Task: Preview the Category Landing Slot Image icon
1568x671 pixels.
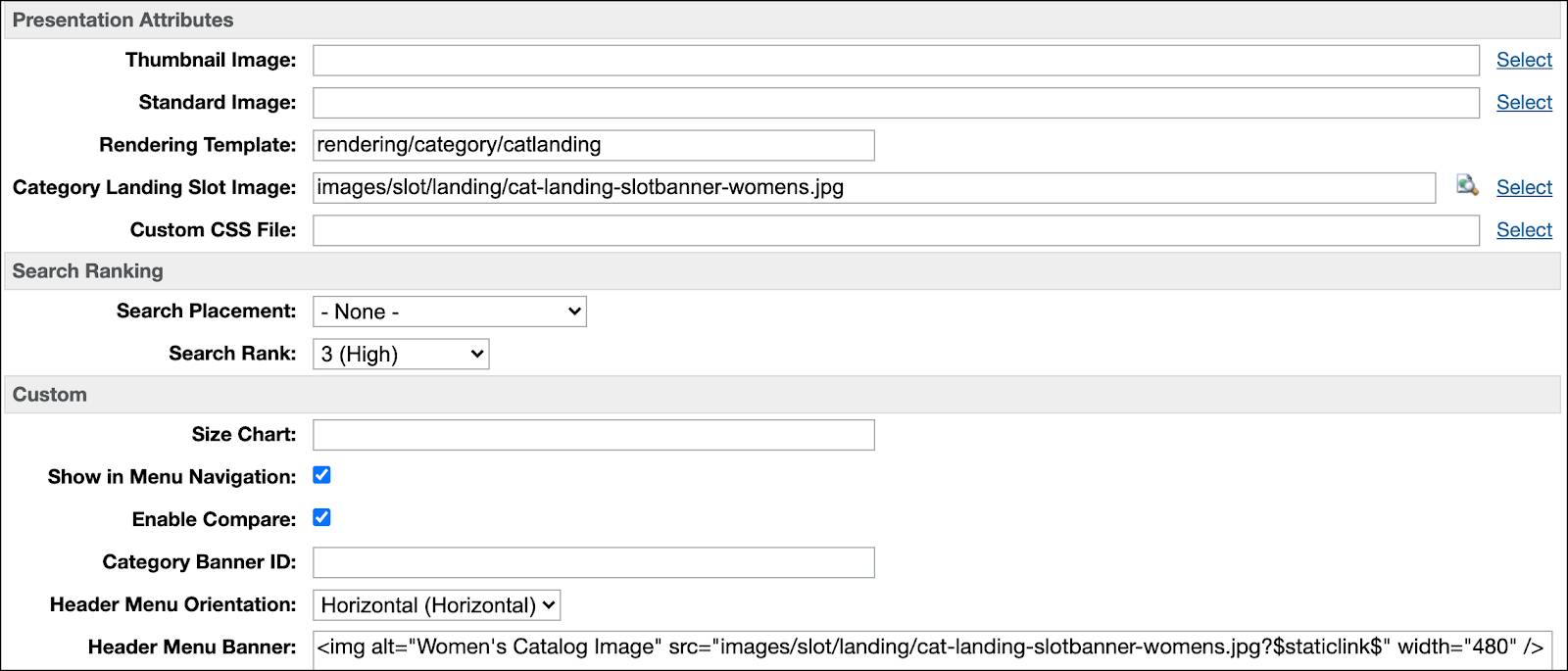Action: click(x=1467, y=185)
